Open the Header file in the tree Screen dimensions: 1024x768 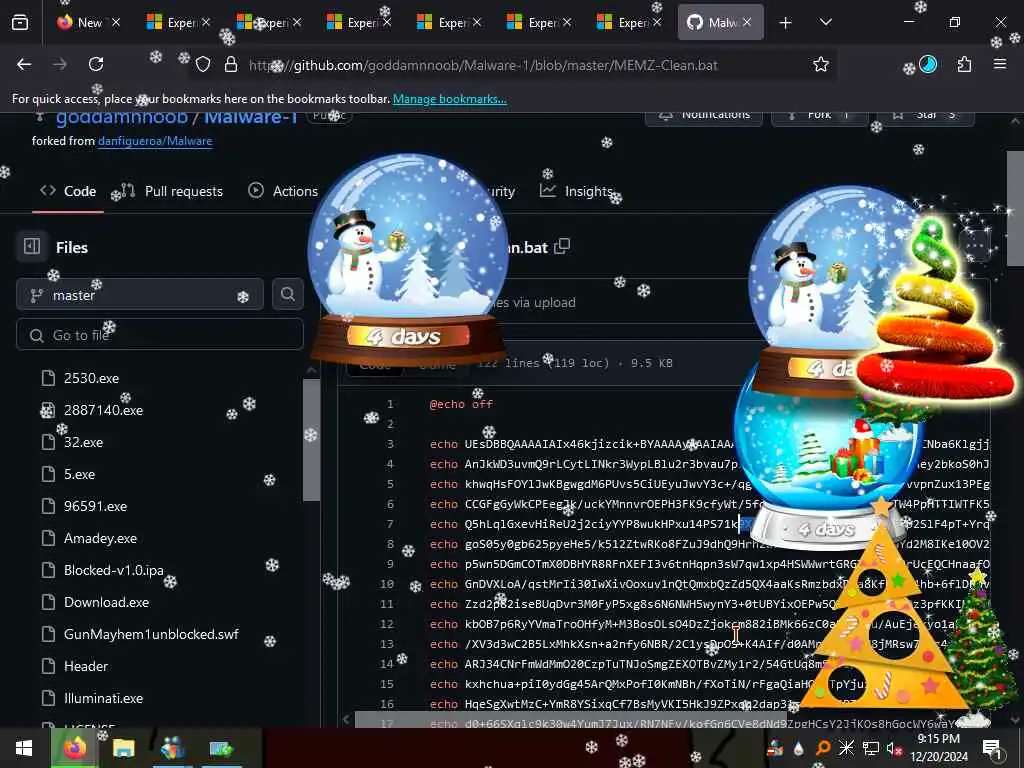(x=86, y=666)
